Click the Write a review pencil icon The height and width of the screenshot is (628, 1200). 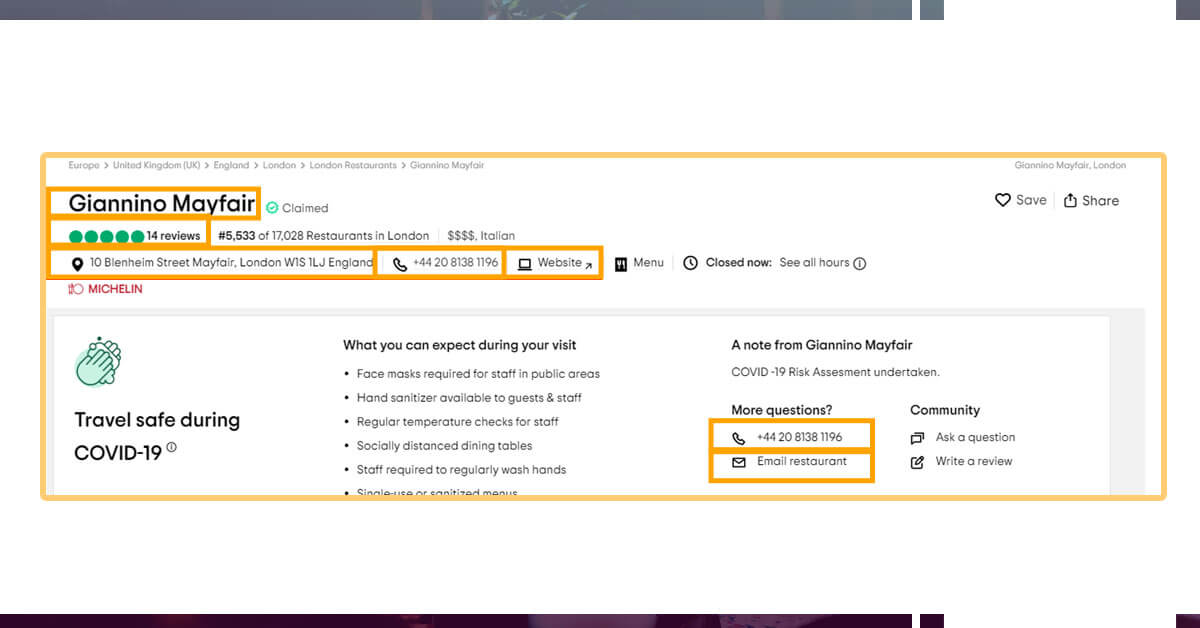tap(917, 462)
